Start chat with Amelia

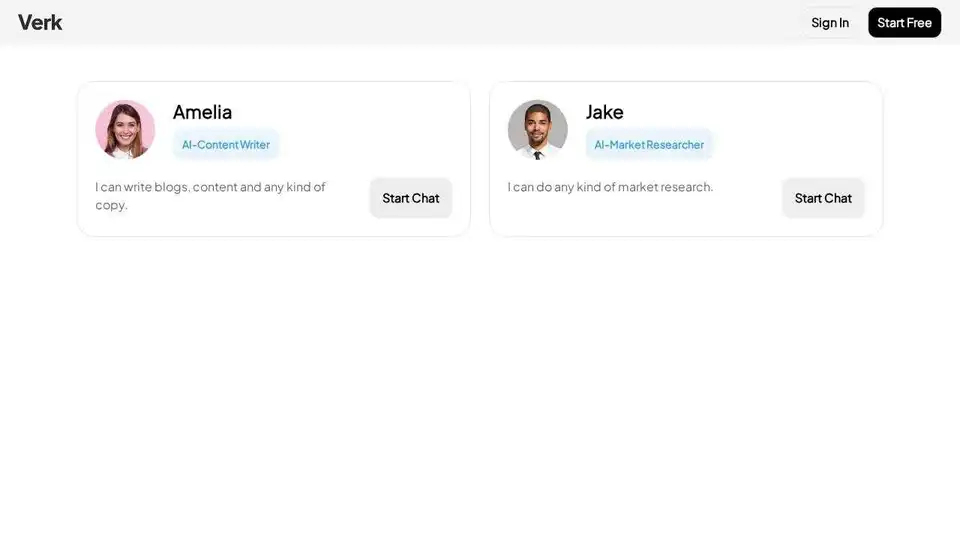[411, 198]
